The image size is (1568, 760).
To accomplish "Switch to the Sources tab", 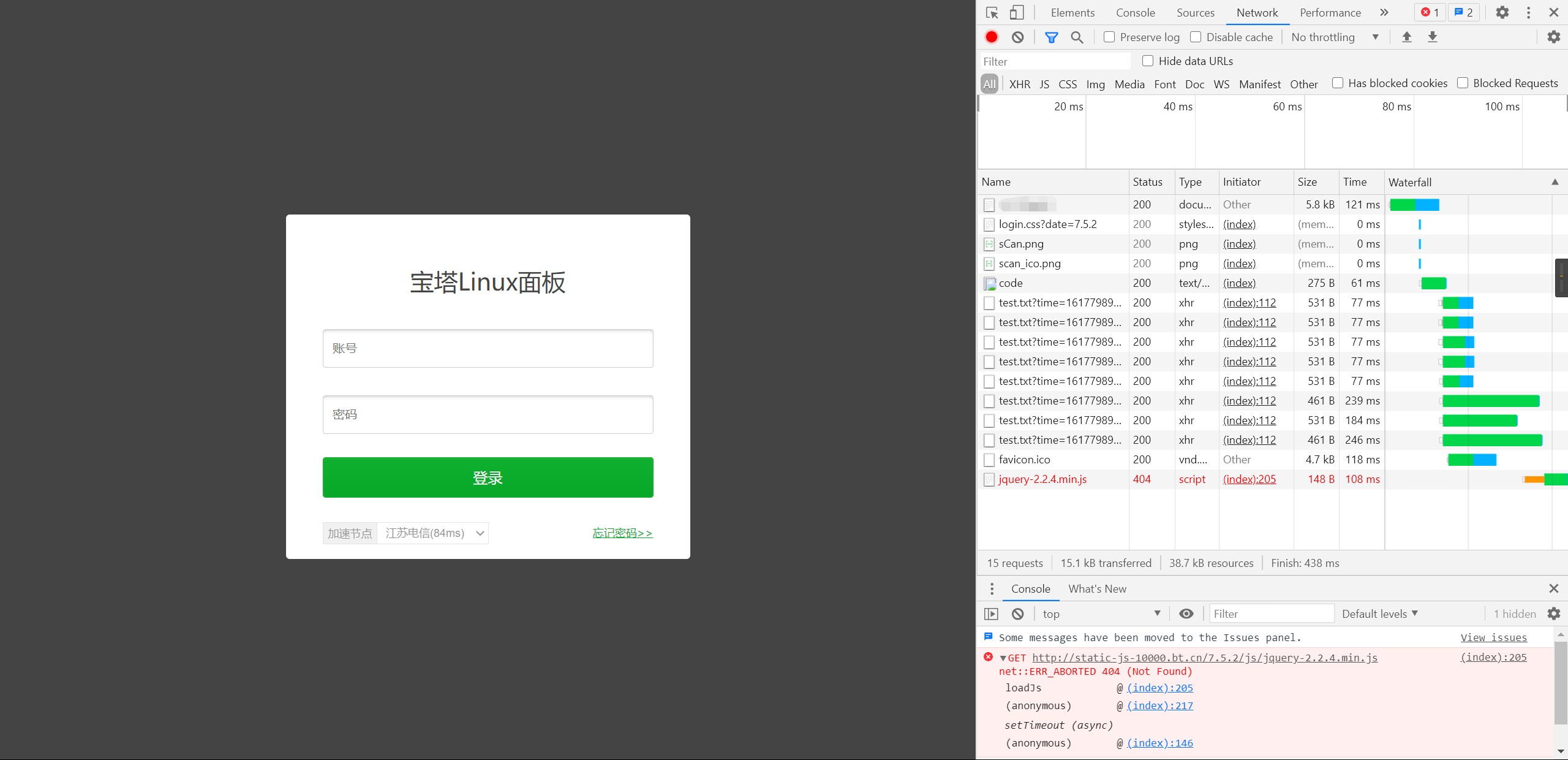I will pyautogui.click(x=1196, y=13).
